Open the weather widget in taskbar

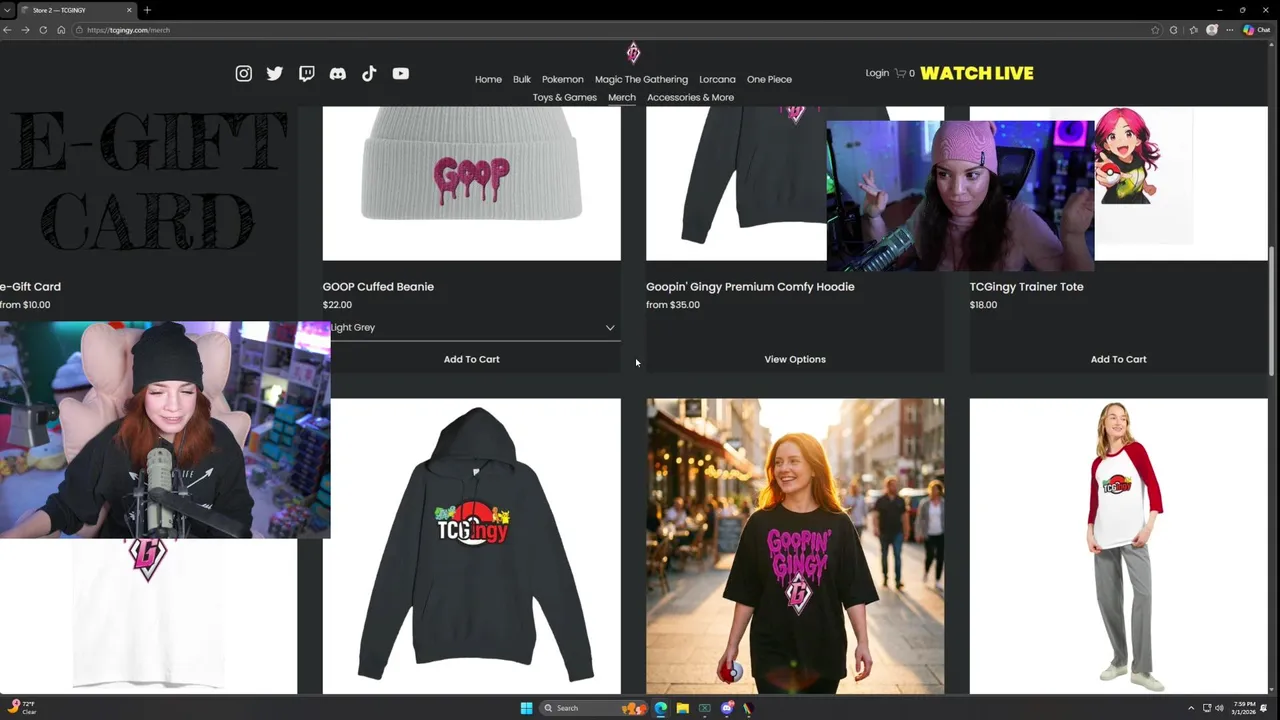(22, 708)
